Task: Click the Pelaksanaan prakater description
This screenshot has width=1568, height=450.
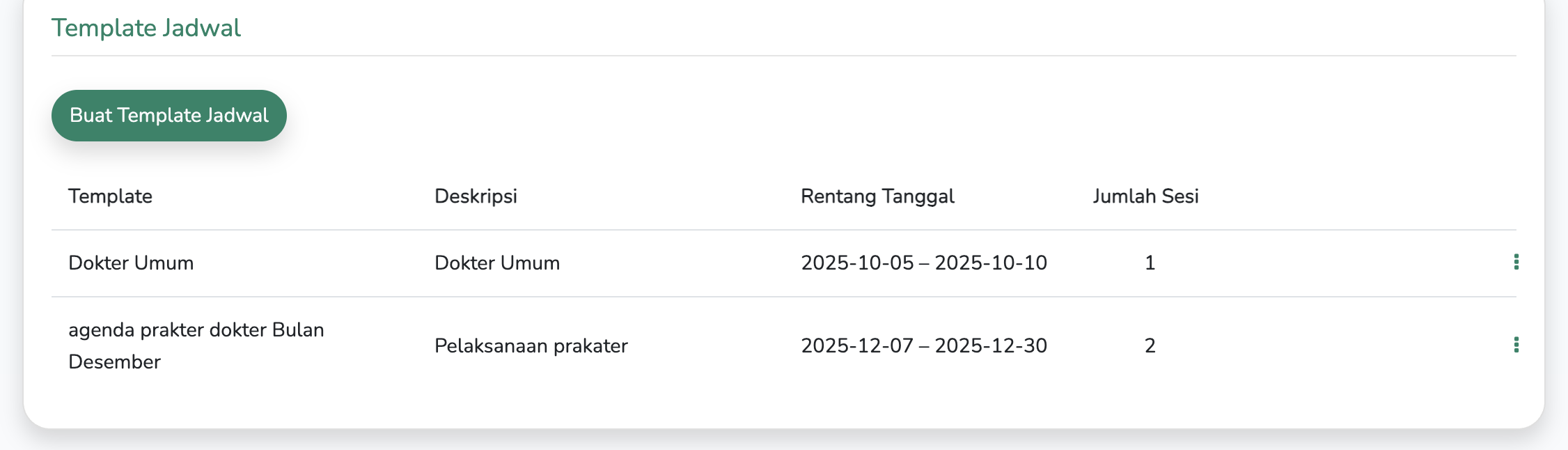Action: 531,346
